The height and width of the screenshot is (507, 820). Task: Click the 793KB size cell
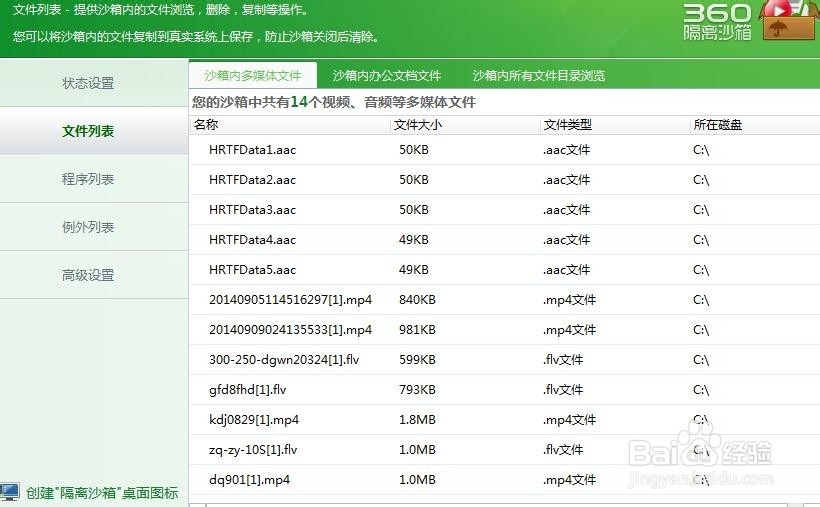417,390
